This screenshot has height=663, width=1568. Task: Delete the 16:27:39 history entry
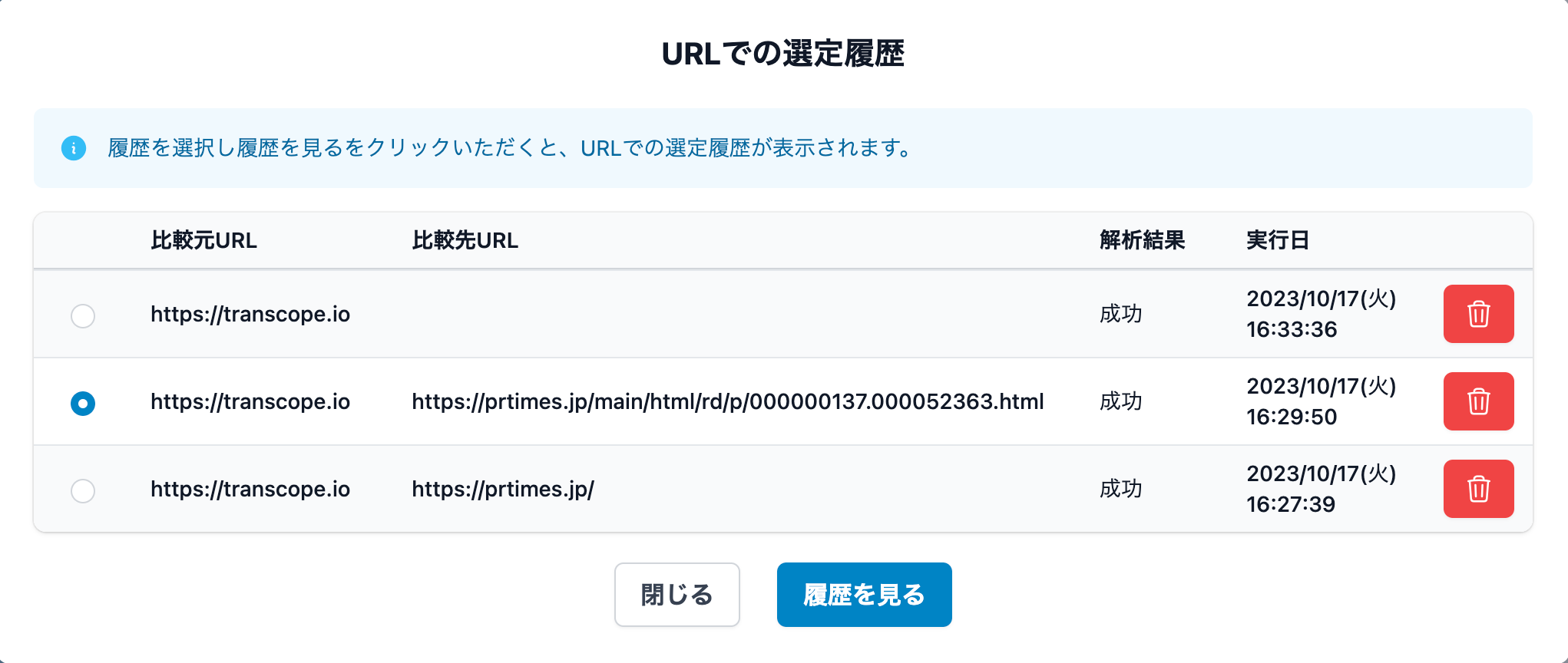coord(1478,489)
